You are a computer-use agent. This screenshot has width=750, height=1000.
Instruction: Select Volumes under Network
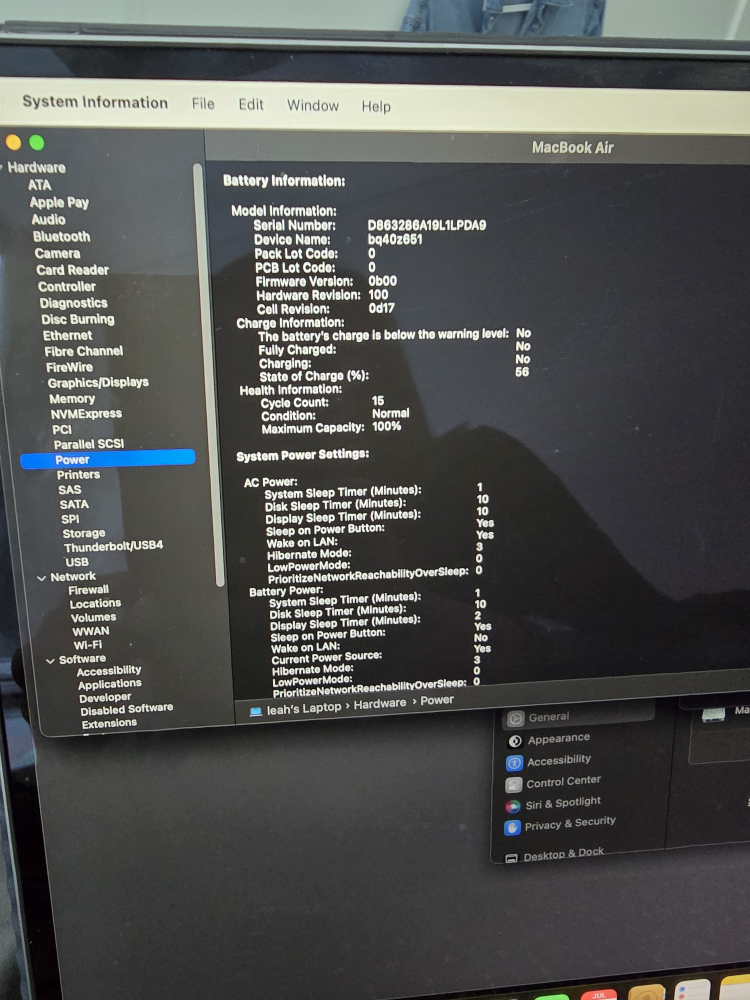coord(93,617)
